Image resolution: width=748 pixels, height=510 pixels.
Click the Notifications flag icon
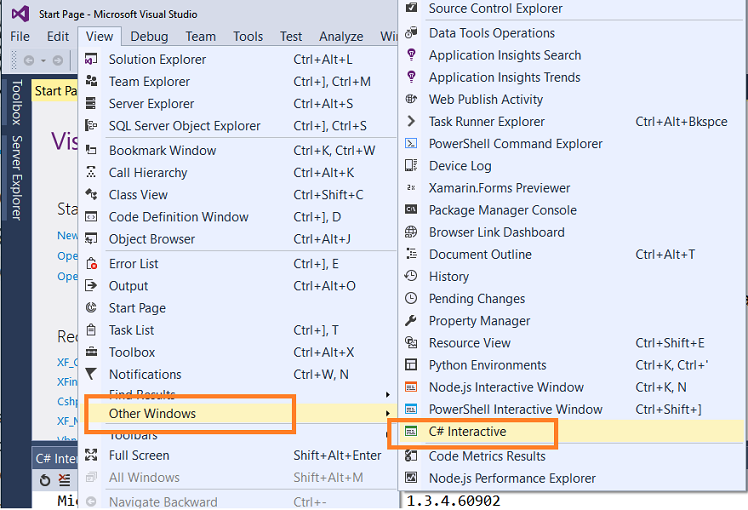[x=91, y=374]
